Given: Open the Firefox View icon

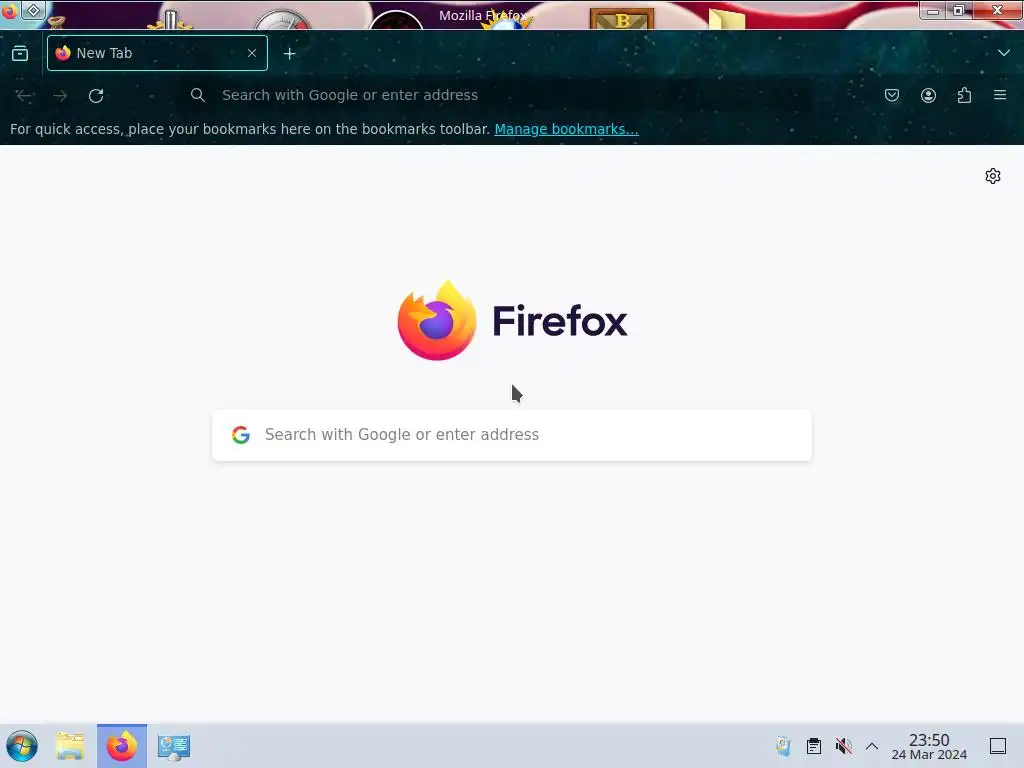Looking at the screenshot, I should 20,54.
